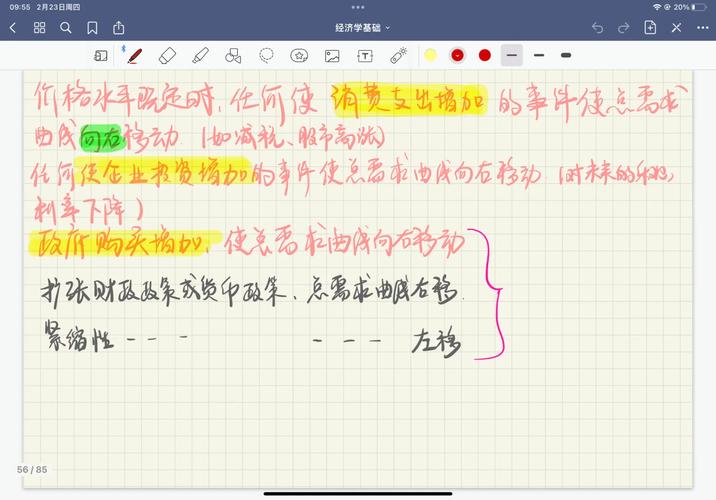The height and width of the screenshot is (500, 716).
Task: Open the Elements sticker tool
Action: click(x=299, y=56)
